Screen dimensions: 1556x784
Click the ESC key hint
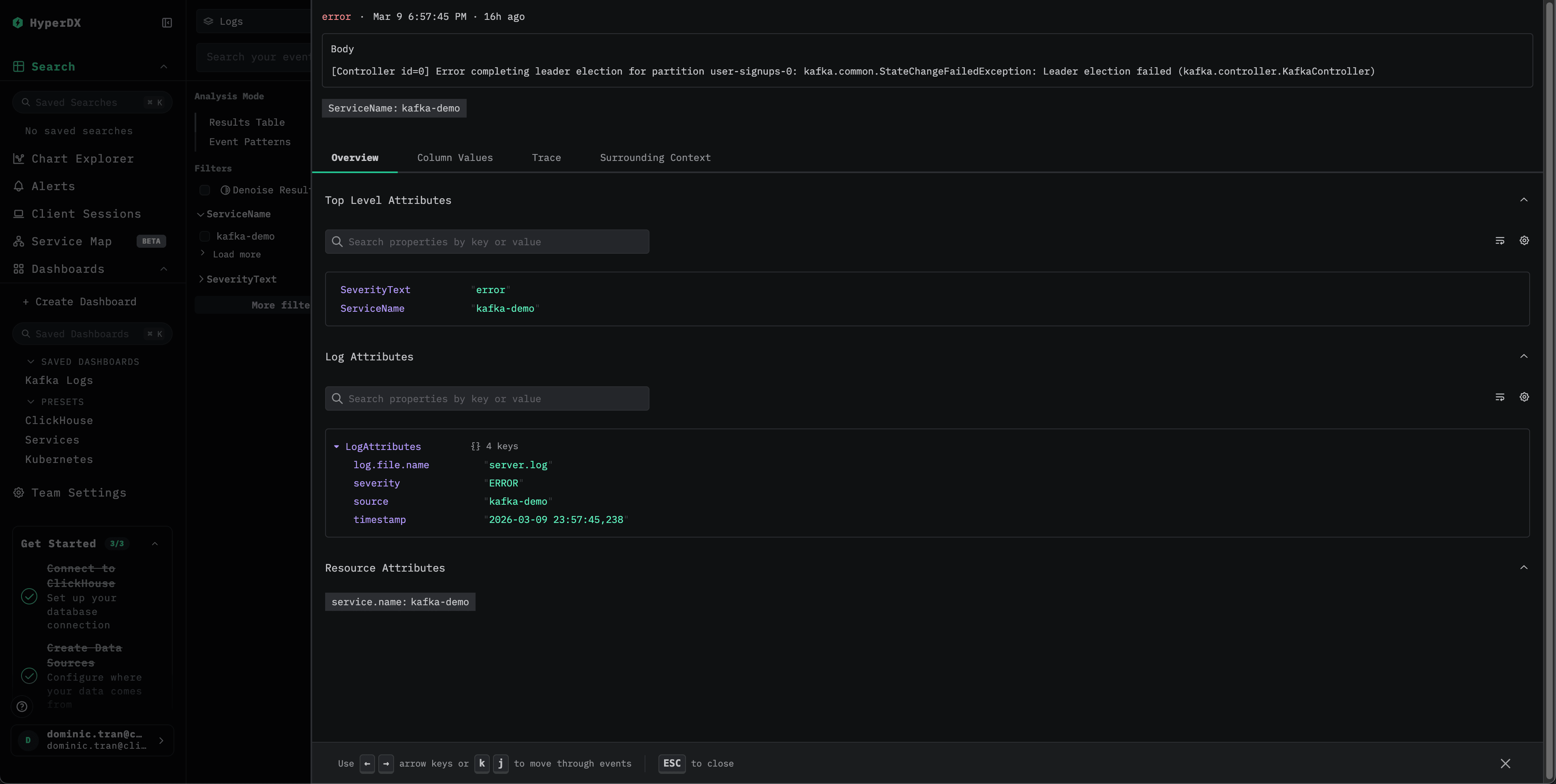coord(672,763)
